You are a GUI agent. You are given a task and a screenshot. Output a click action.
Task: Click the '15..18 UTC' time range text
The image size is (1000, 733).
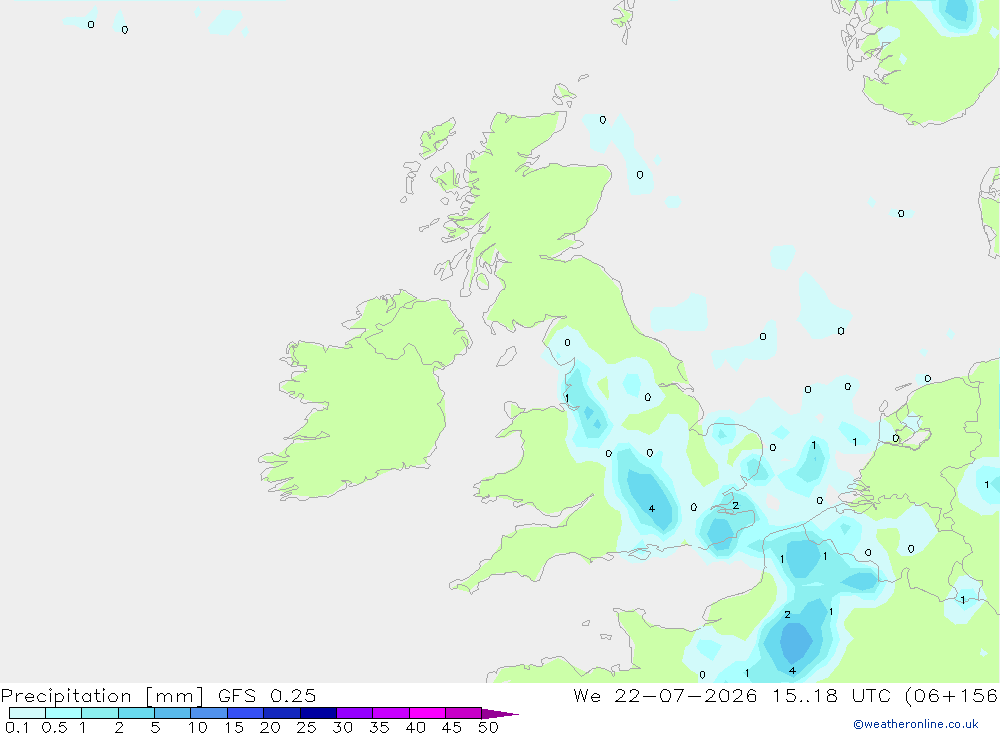tap(831, 696)
